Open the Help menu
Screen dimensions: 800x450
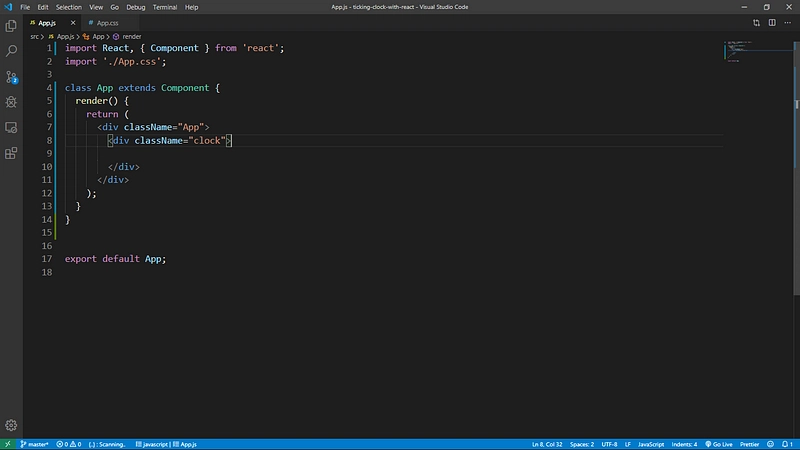click(x=191, y=7)
